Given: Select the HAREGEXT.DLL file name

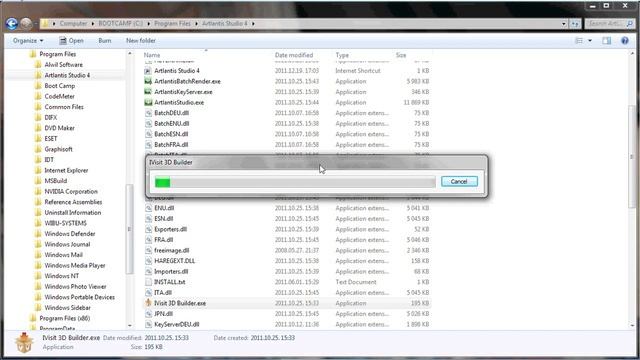Looking at the screenshot, I should click(x=174, y=261).
